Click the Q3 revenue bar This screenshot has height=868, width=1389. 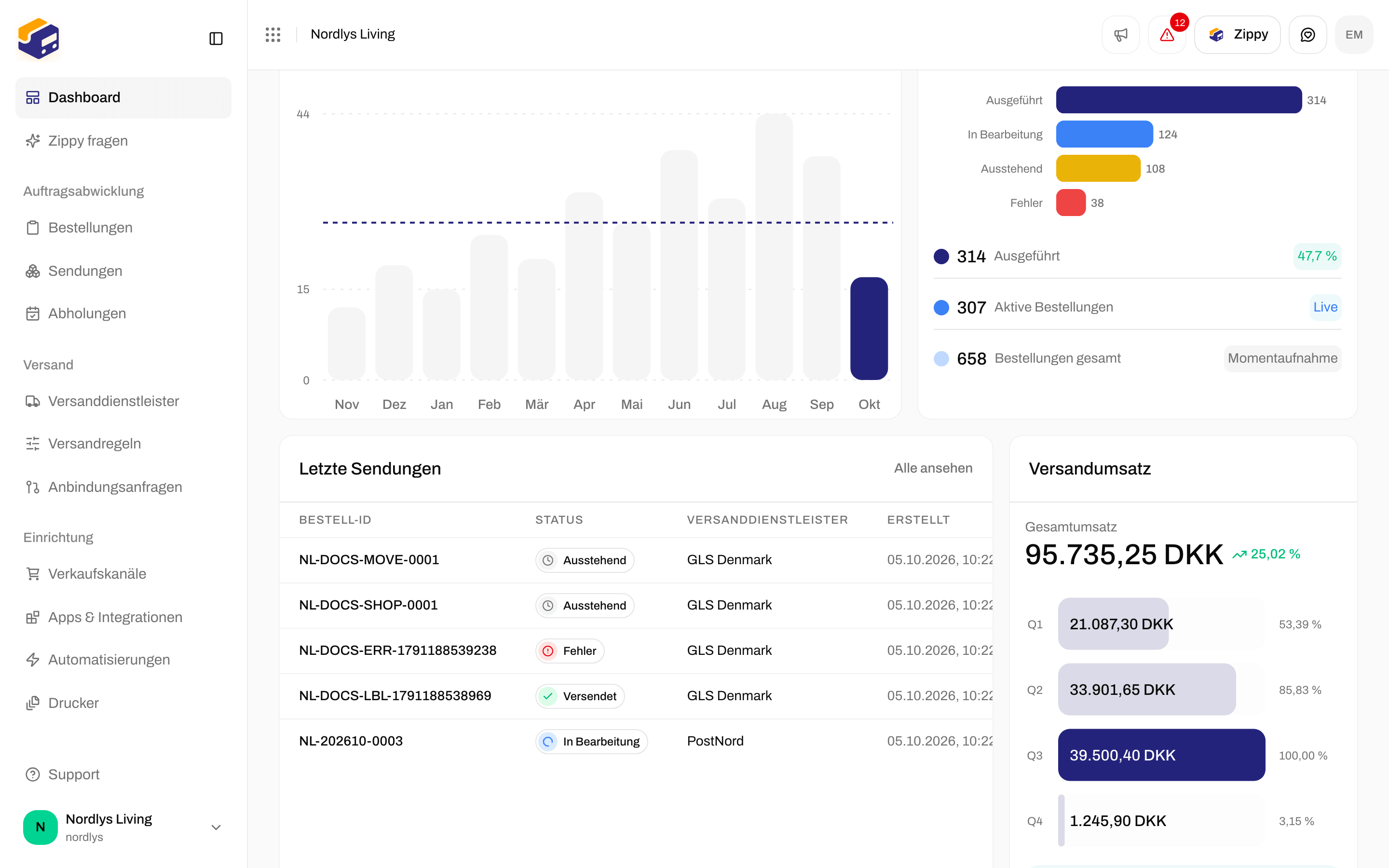tap(1161, 754)
